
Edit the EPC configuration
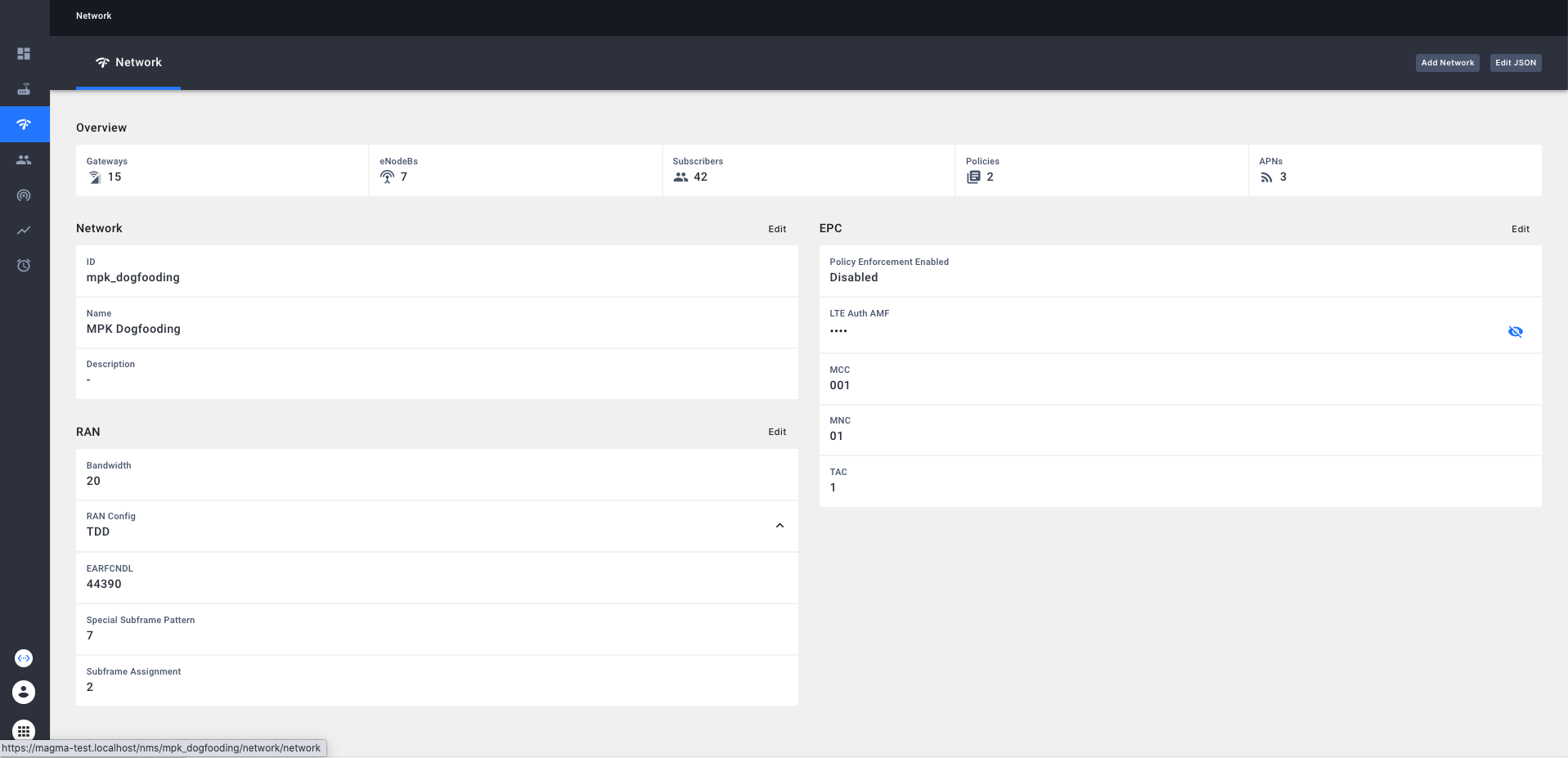coord(1520,229)
